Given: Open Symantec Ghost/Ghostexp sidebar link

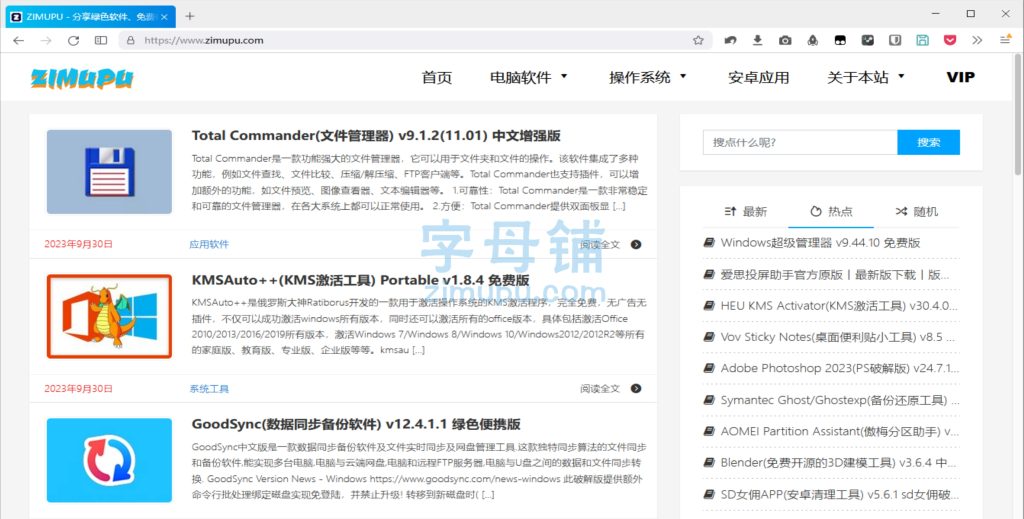Looking at the screenshot, I should pos(840,400).
